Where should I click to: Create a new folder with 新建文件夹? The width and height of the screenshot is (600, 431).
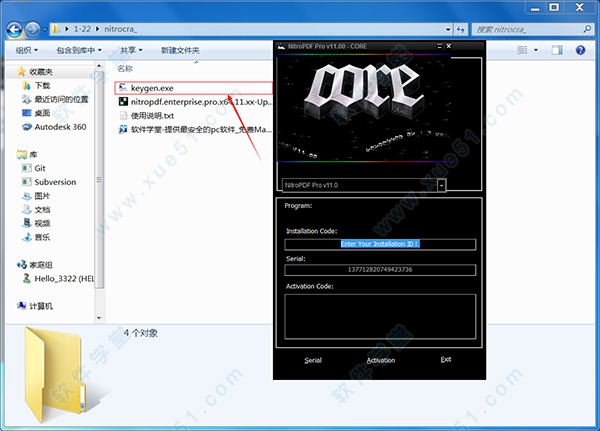pyautogui.click(x=180, y=50)
